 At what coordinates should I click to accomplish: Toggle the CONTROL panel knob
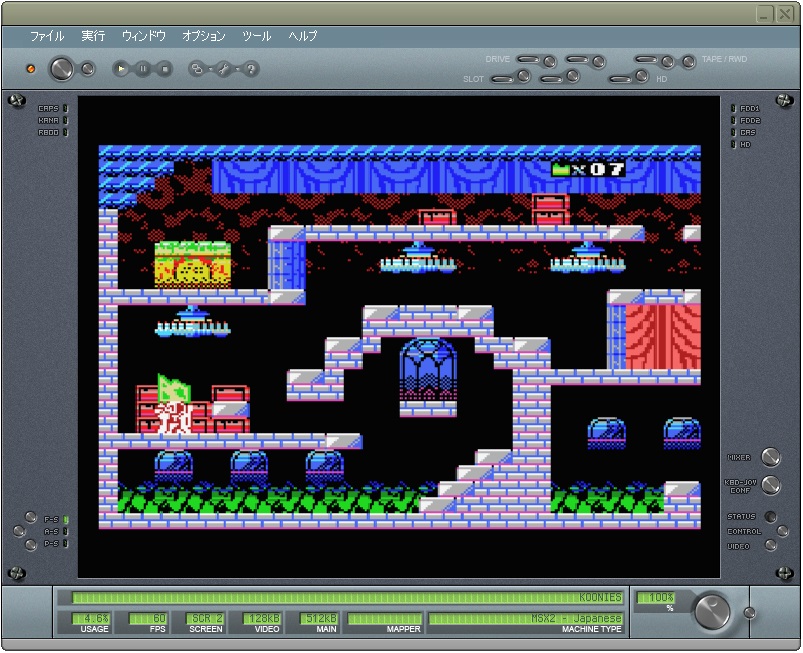tap(783, 531)
